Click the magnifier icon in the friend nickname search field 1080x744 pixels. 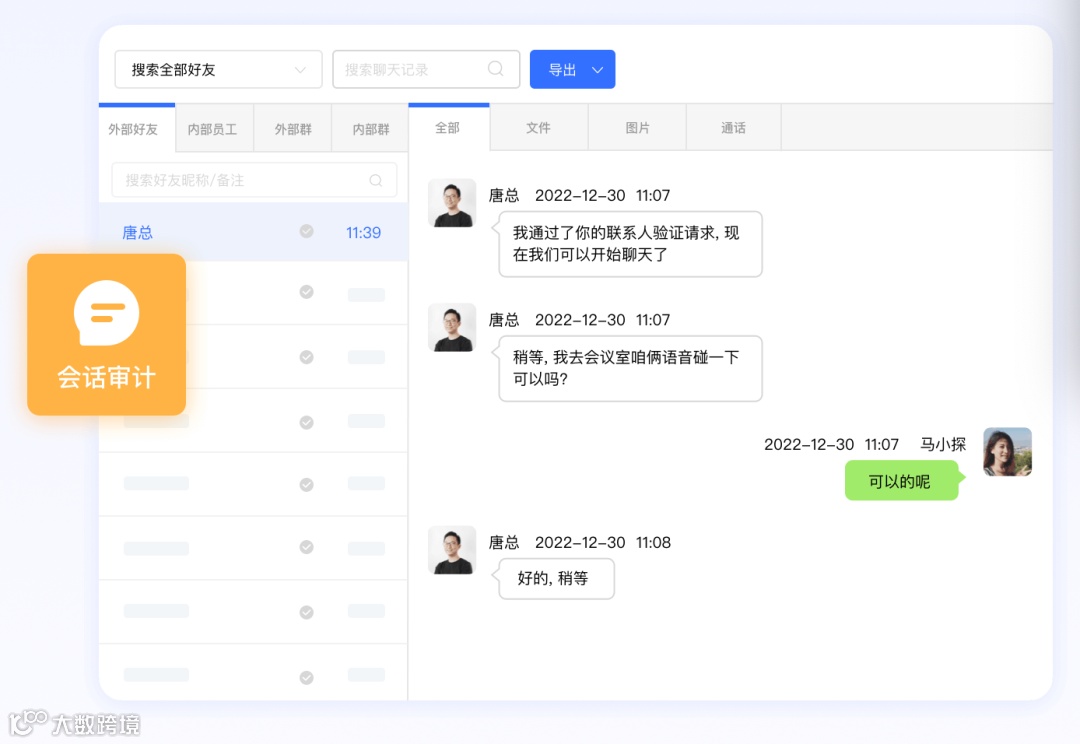click(376, 181)
